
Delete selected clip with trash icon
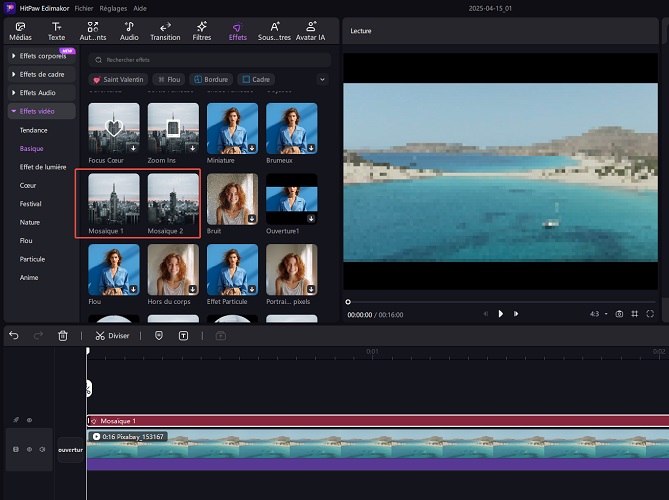coord(63,336)
